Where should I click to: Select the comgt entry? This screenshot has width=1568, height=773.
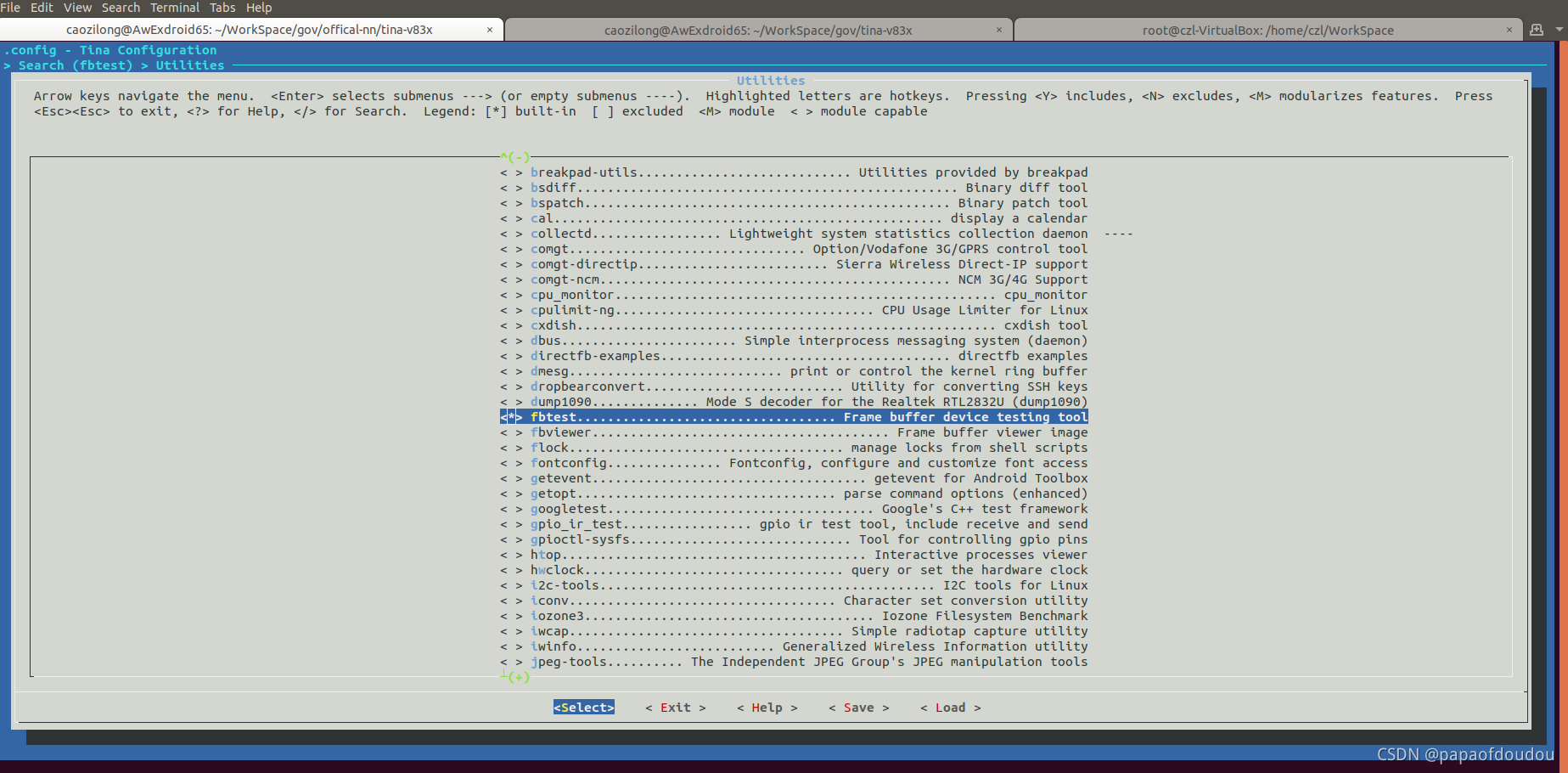coord(794,249)
